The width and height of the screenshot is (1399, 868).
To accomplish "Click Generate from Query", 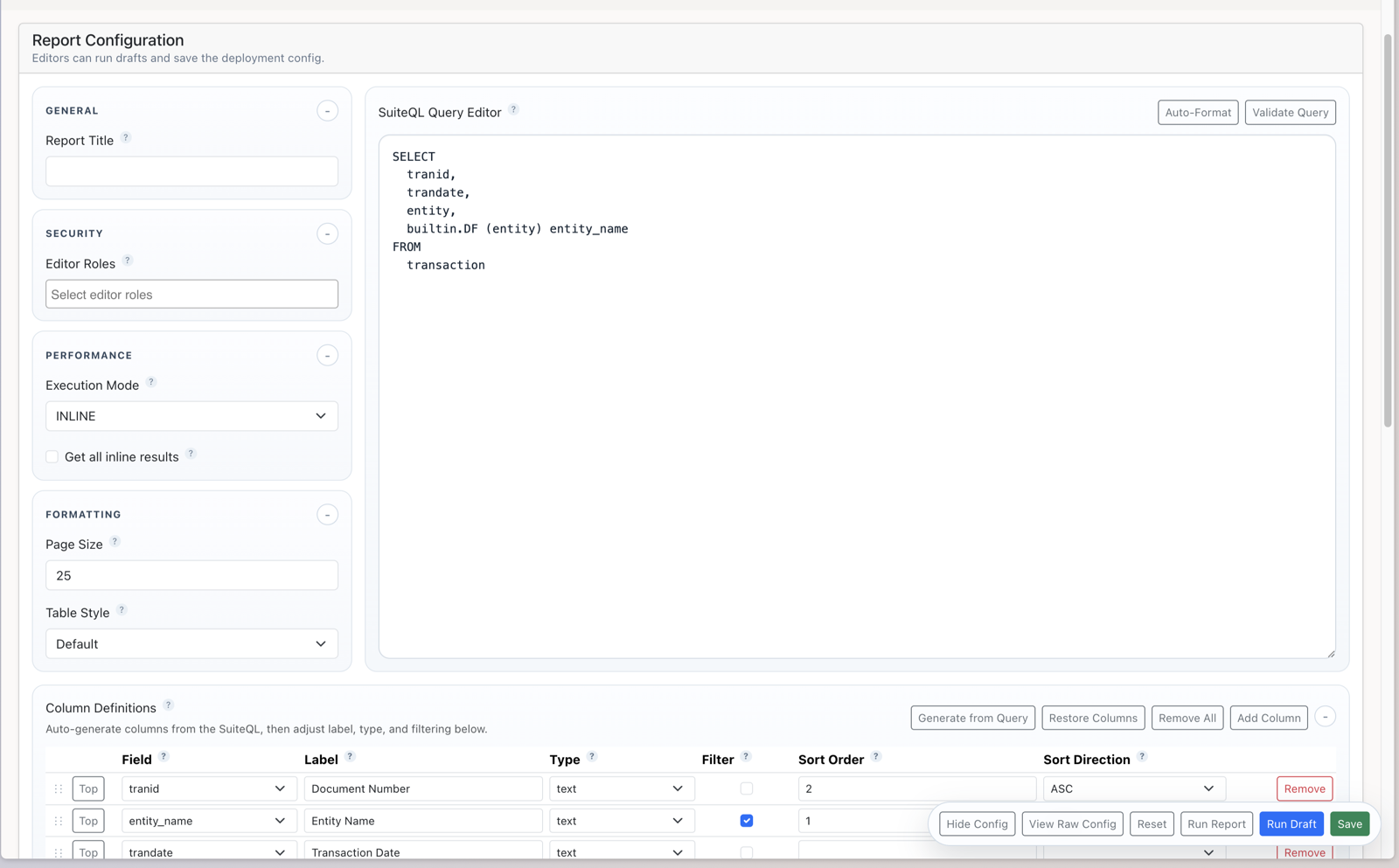I will (x=971, y=718).
